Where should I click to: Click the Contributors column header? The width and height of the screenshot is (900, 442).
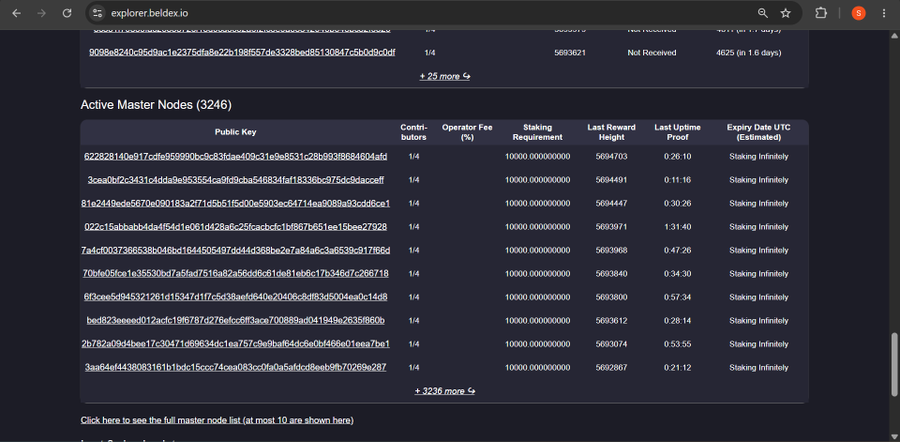pos(413,132)
